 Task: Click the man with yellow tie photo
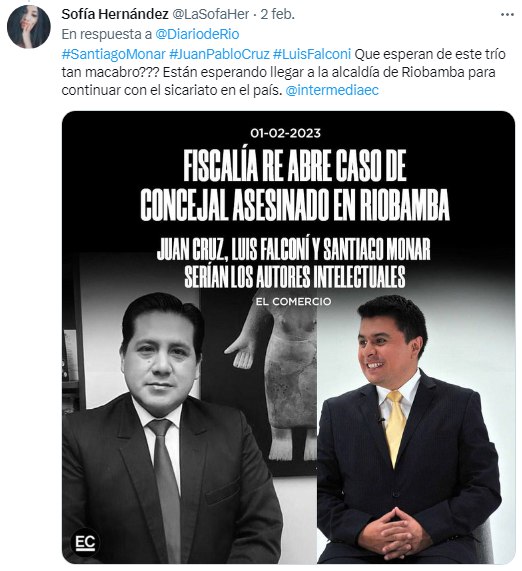[x=405, y=429]
